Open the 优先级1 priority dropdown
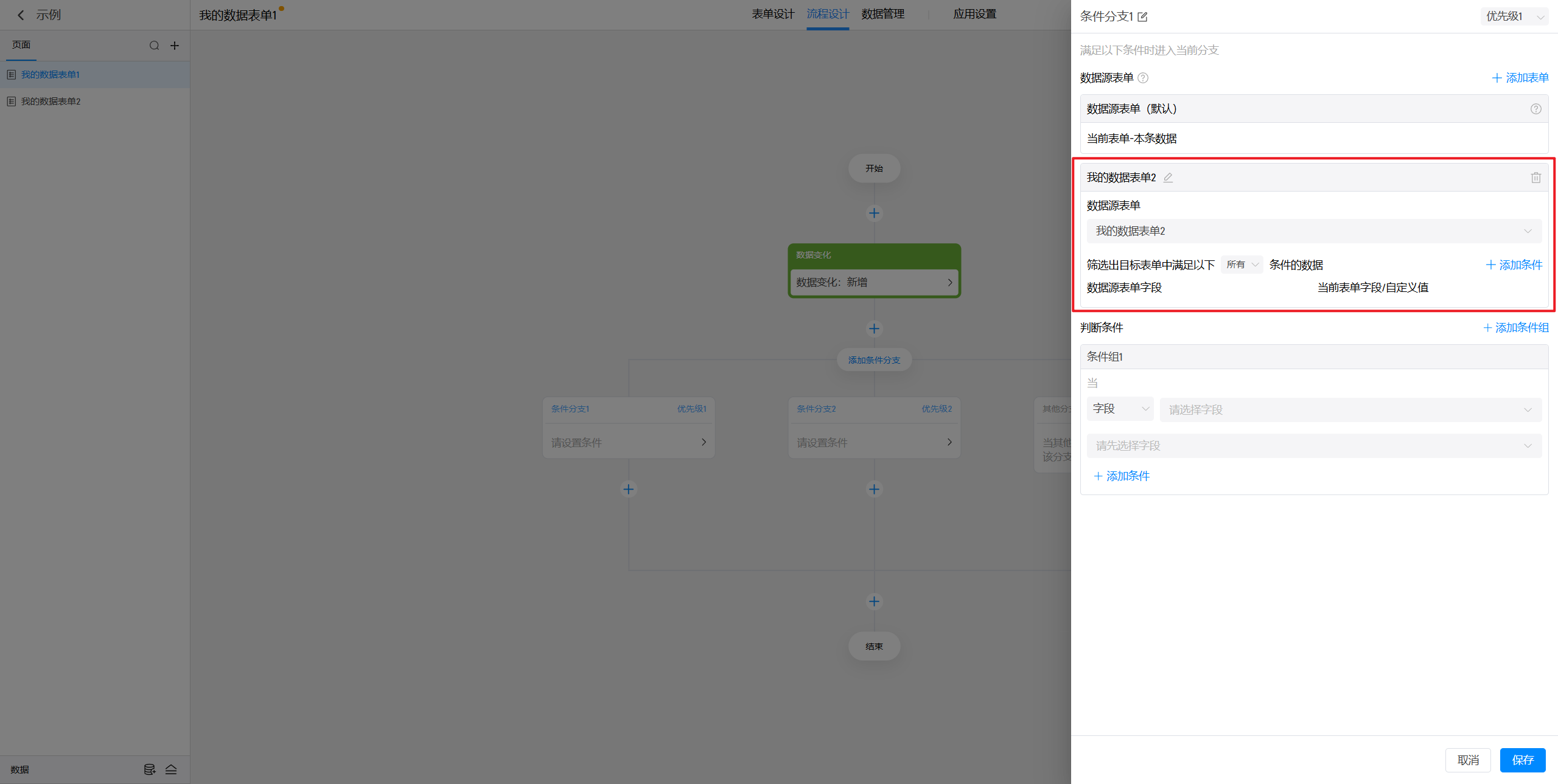Screen dimensions: 1558x784 tap(1514, 16)
